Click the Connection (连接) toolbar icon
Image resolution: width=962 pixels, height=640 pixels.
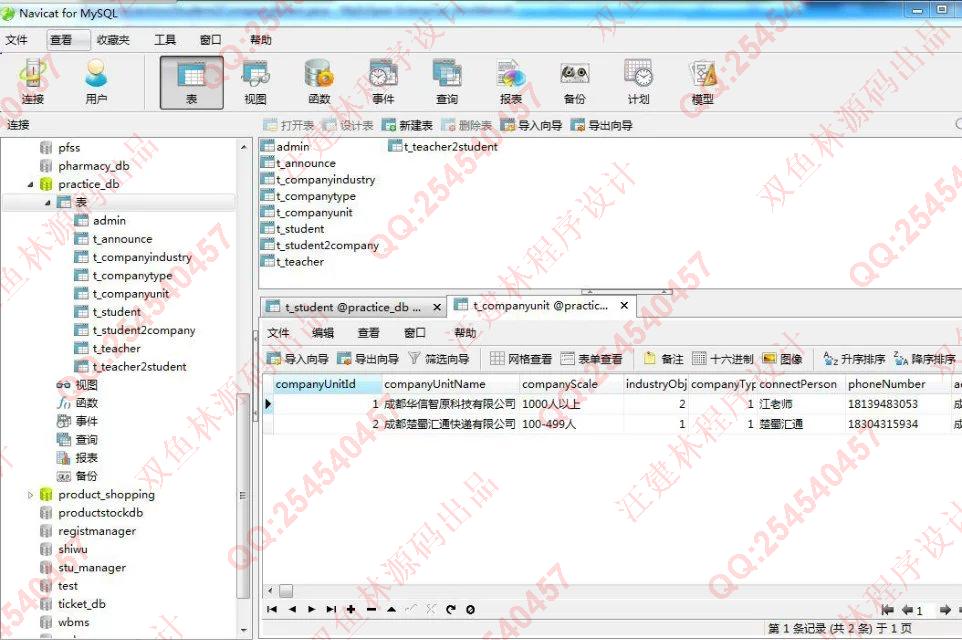click(x=33, y=82)
